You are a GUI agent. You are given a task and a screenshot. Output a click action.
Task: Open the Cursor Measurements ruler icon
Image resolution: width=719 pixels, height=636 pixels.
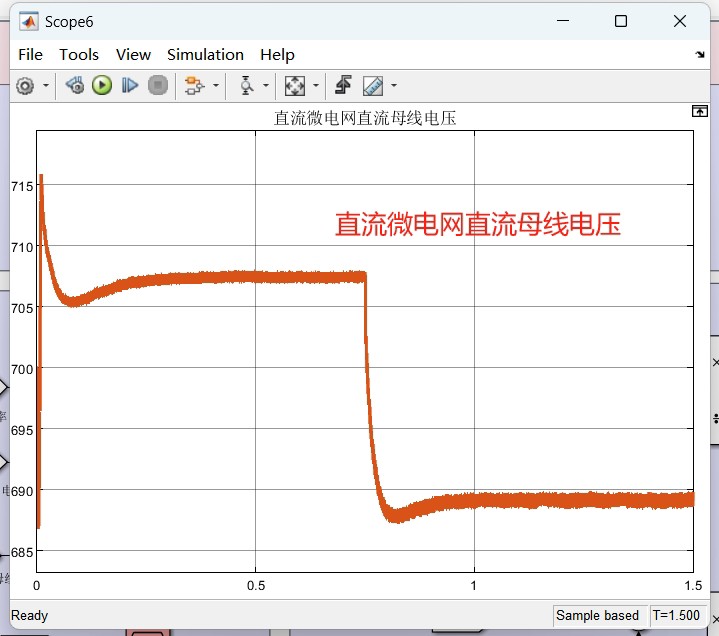[x=373, y=86]
